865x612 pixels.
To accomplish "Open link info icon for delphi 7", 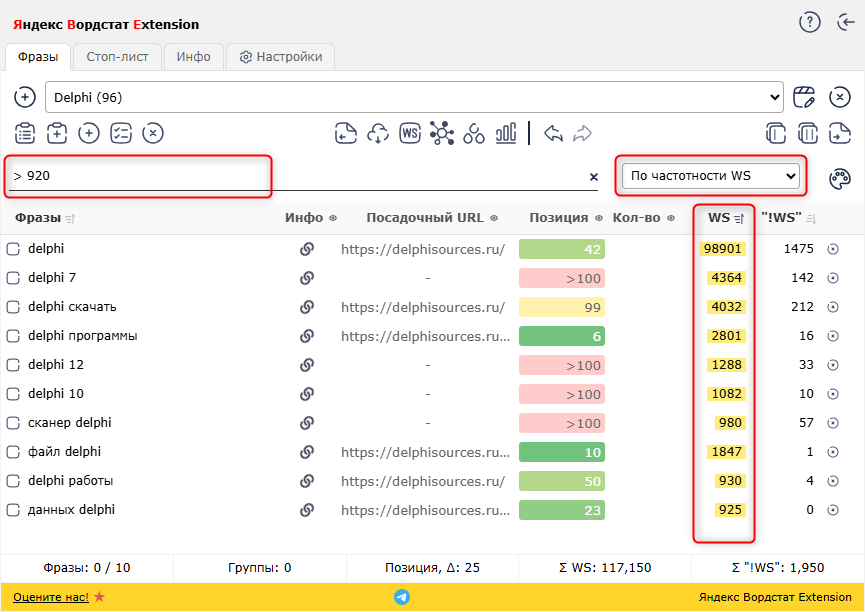I will (x=307, y=278).
